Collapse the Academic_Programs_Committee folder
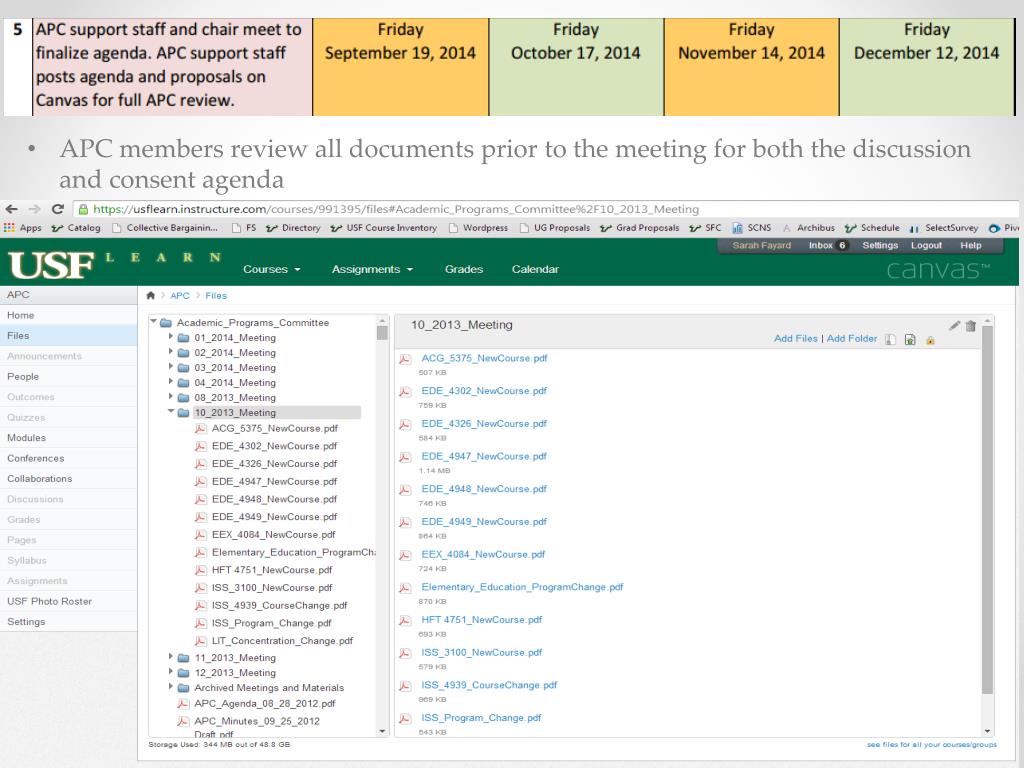This screenshot has width=1024, height=768. pyautogui.click(x=153, y=322)
